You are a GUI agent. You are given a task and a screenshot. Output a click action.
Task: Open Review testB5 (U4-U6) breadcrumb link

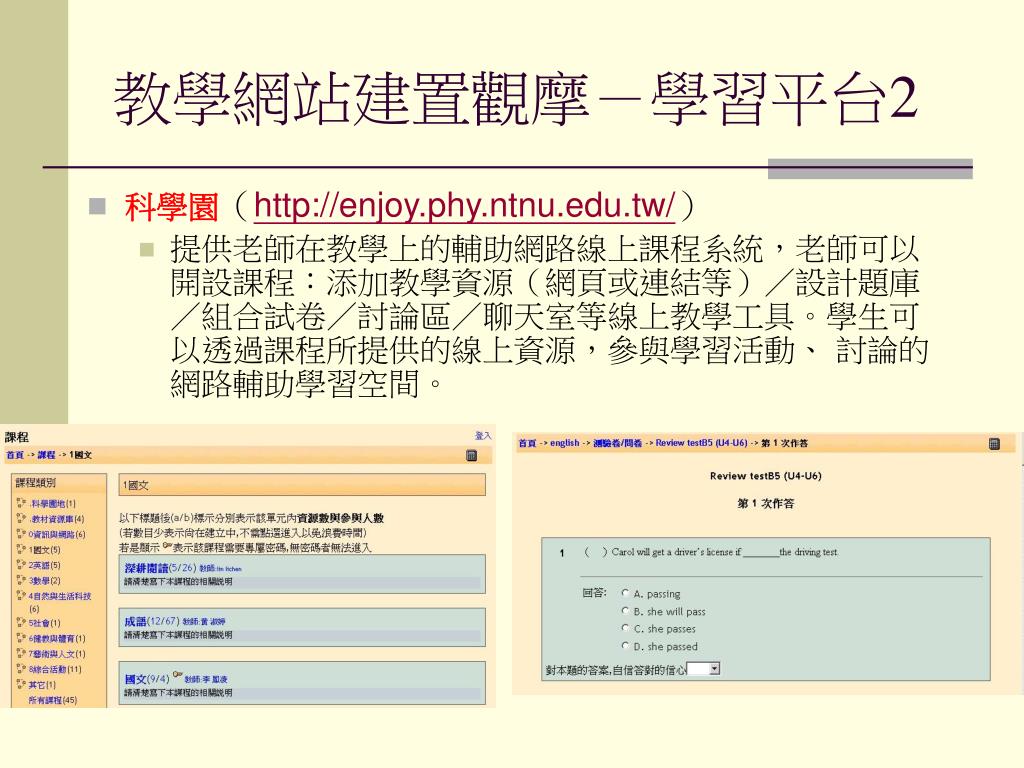click(701, 443)
